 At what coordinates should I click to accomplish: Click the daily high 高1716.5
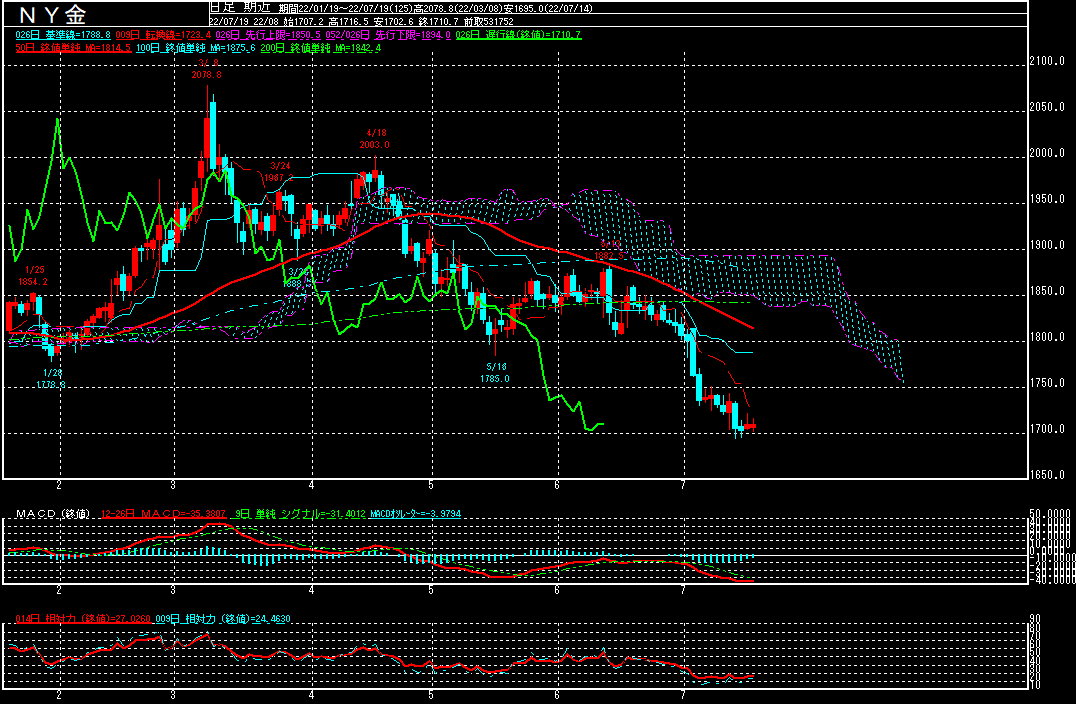349,21
